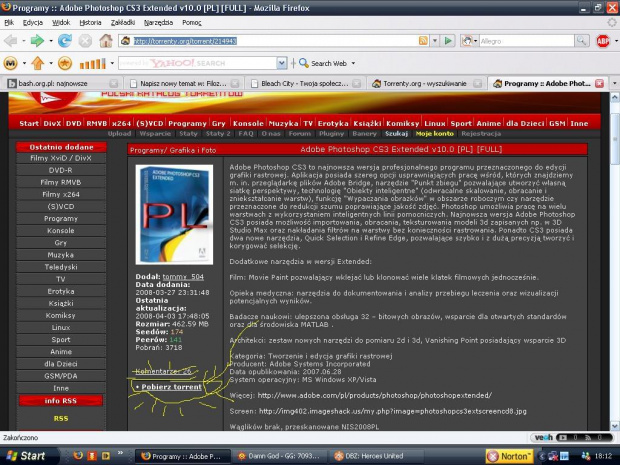Image resolution: width=620 pixels, height=465 pixels.
Task: Select Filmy XviD / DivX in sidebar
Action: point(61,158)
